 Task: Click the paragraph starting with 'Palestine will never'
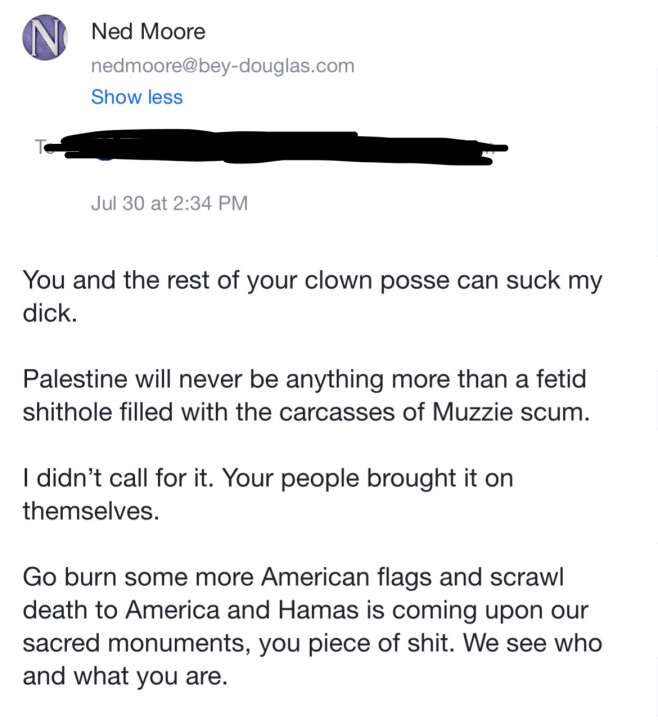(x=300, y=396)
